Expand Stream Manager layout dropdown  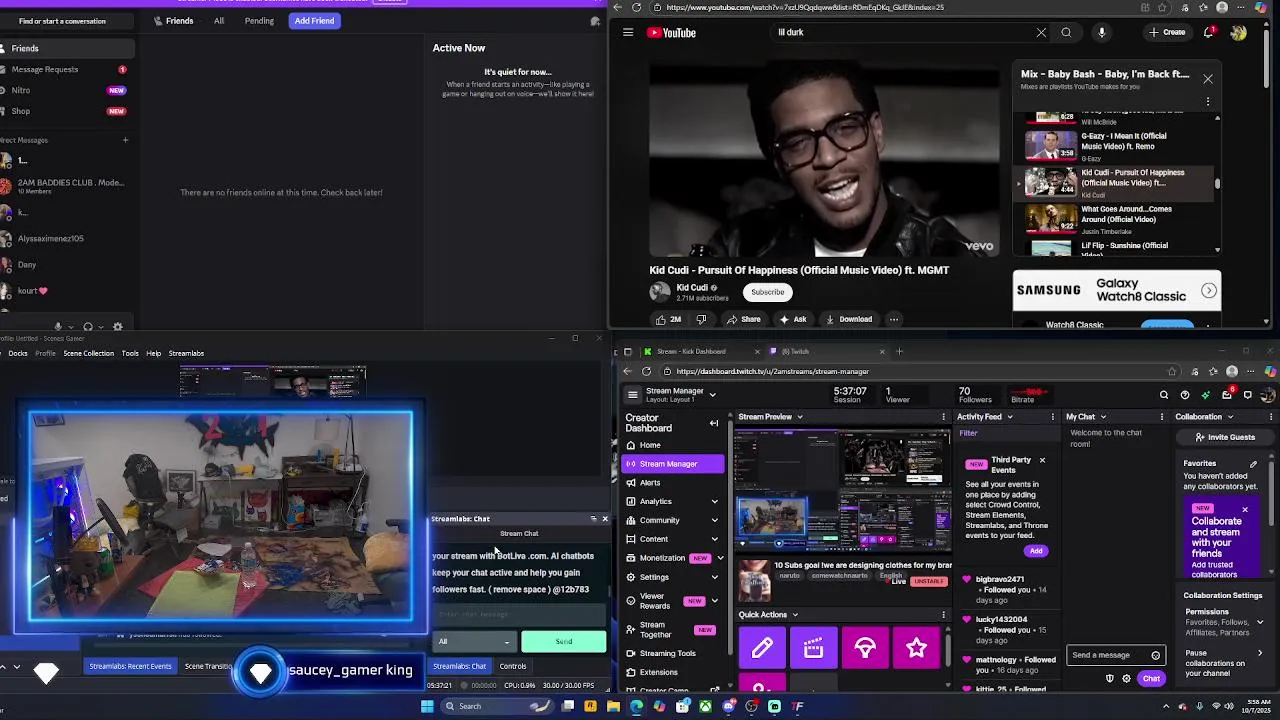click(x=712, y=395)
